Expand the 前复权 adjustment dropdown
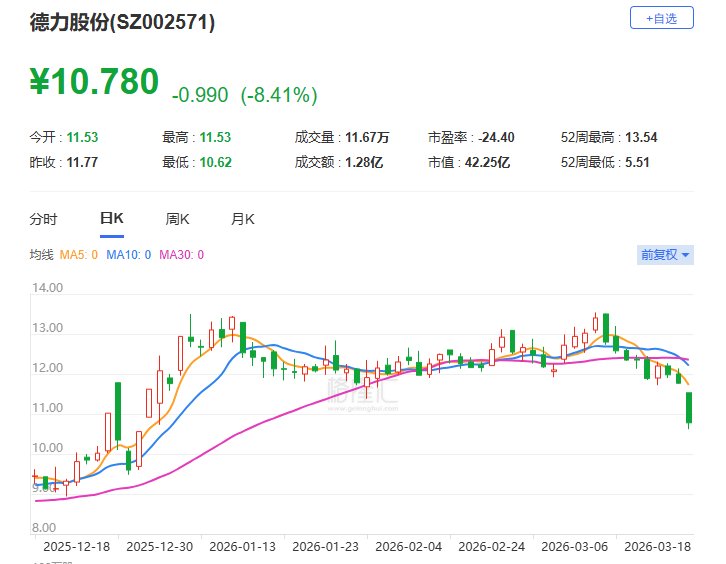Screen dimensions: 726x564 click(x=665, y=255)
